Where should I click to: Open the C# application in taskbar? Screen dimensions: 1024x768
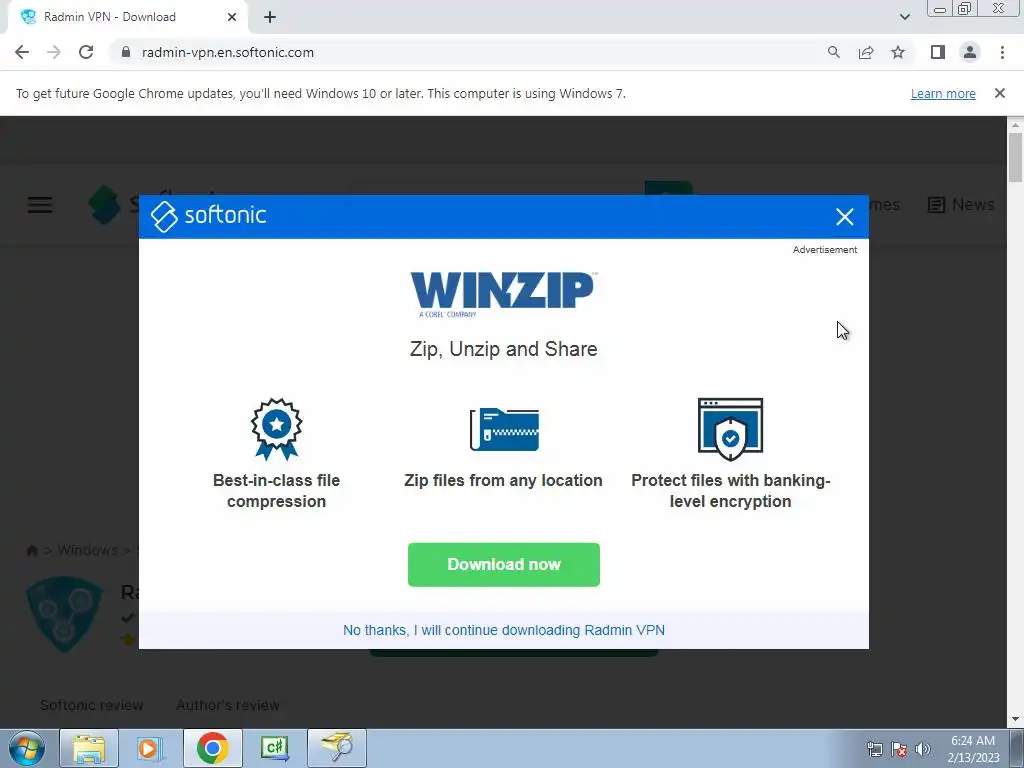pos(274,748)
